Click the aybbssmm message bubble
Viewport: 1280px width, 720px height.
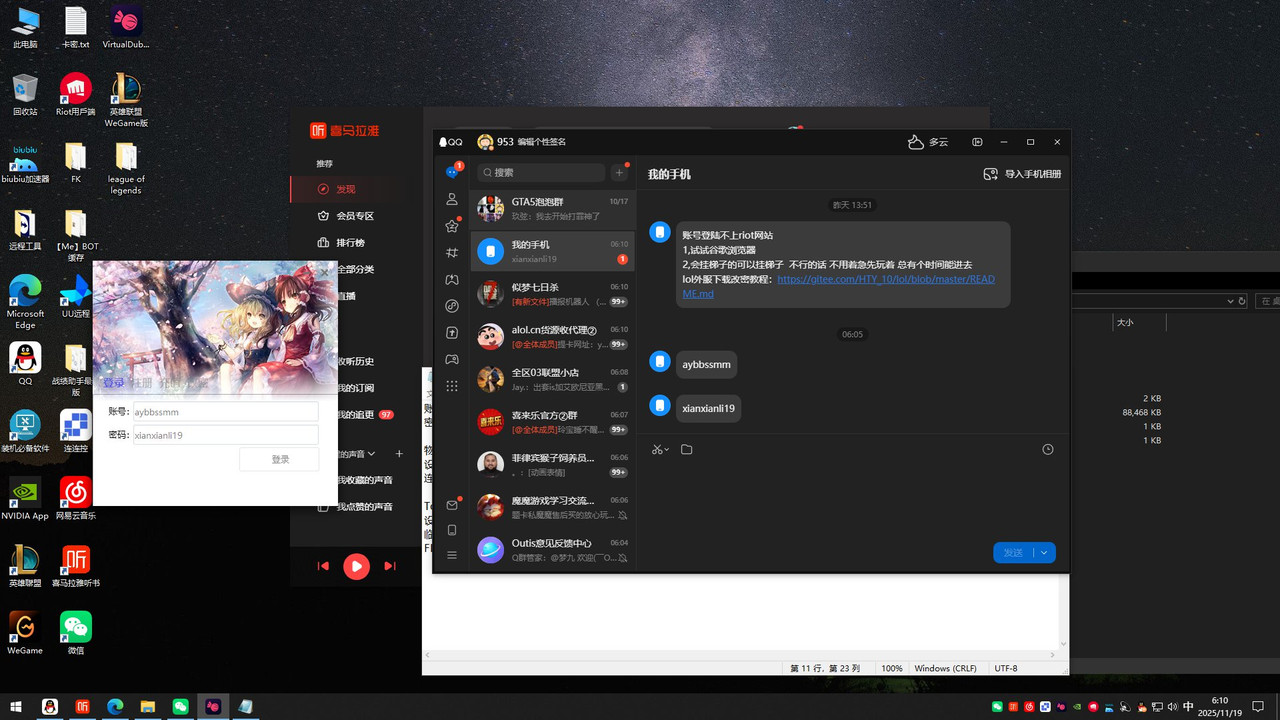tap(706, 364)
